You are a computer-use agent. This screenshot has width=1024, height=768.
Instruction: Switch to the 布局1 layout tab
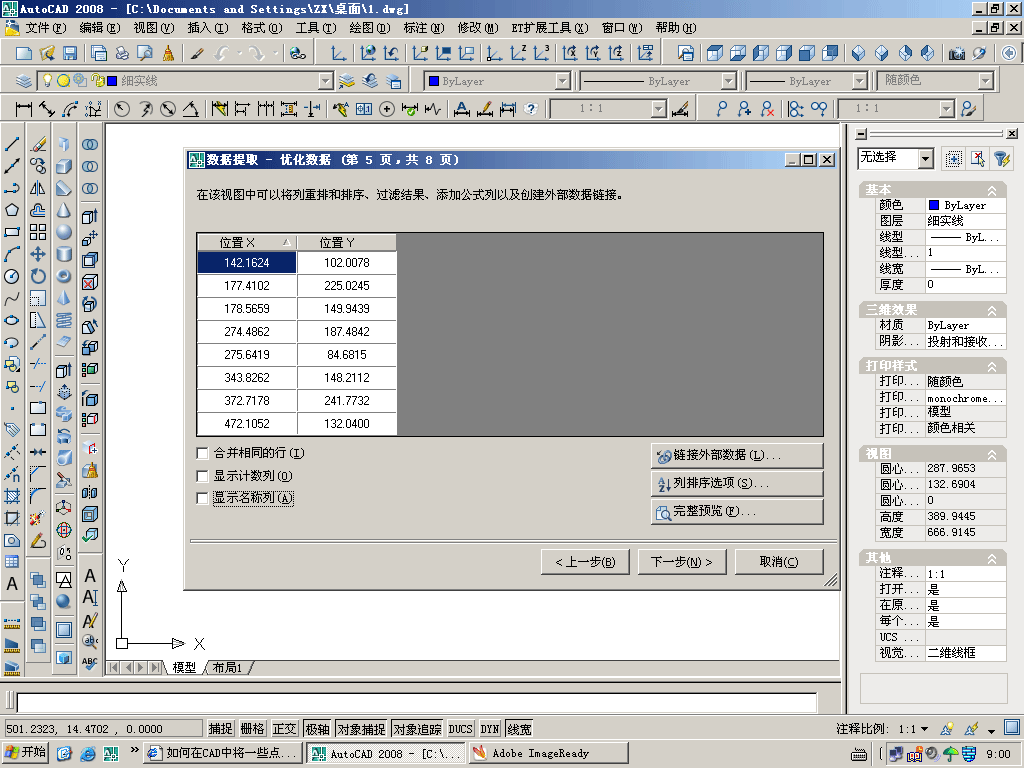pyautogui.click(x=227, y=667)
